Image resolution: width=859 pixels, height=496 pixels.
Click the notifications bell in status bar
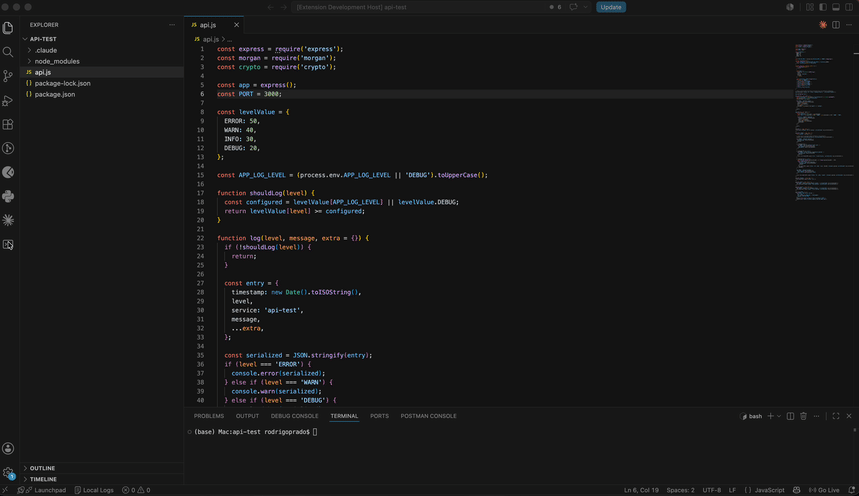click(x=852, y=490)
